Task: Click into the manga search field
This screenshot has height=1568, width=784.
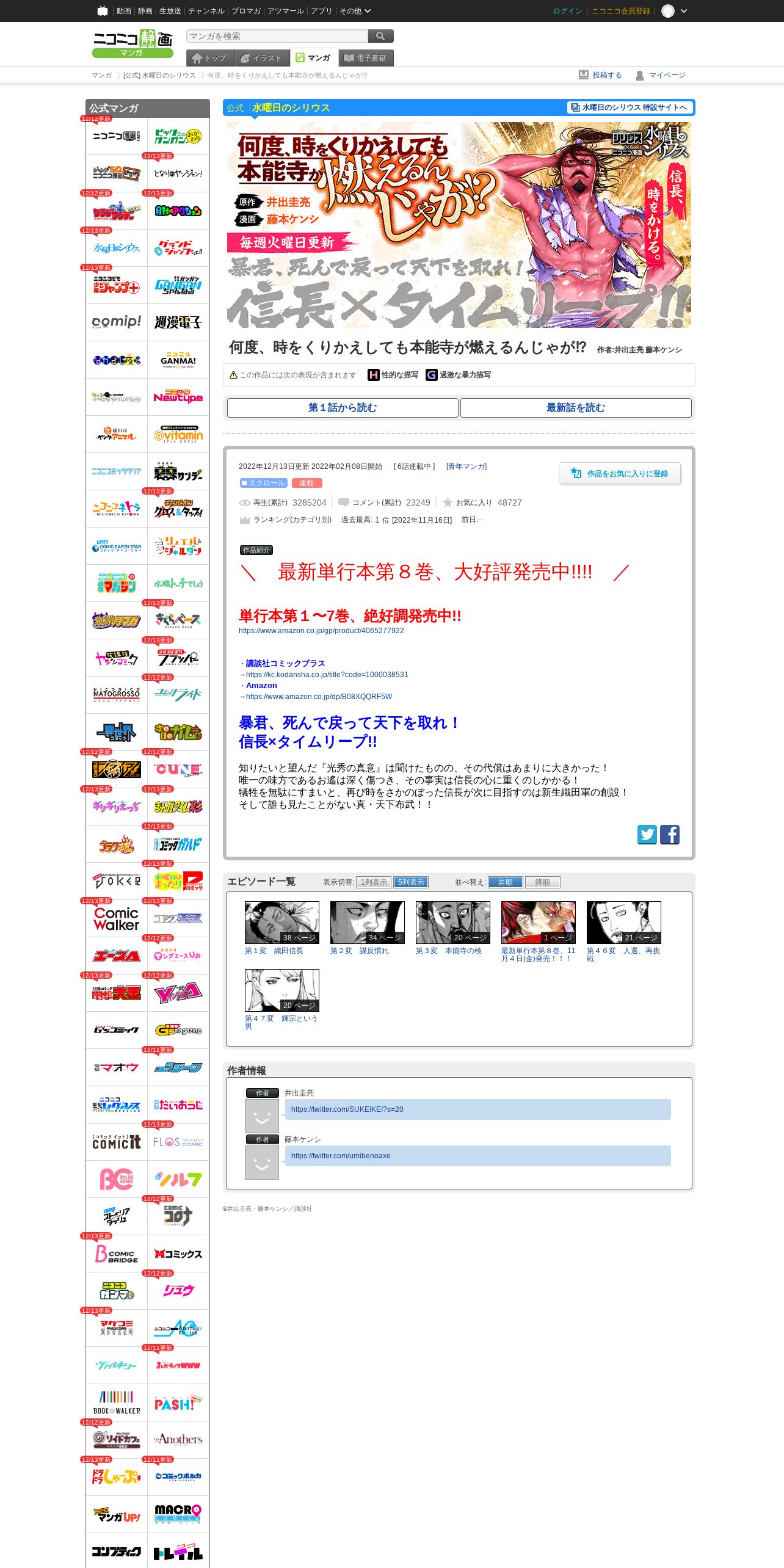Action: pos(277,36)
